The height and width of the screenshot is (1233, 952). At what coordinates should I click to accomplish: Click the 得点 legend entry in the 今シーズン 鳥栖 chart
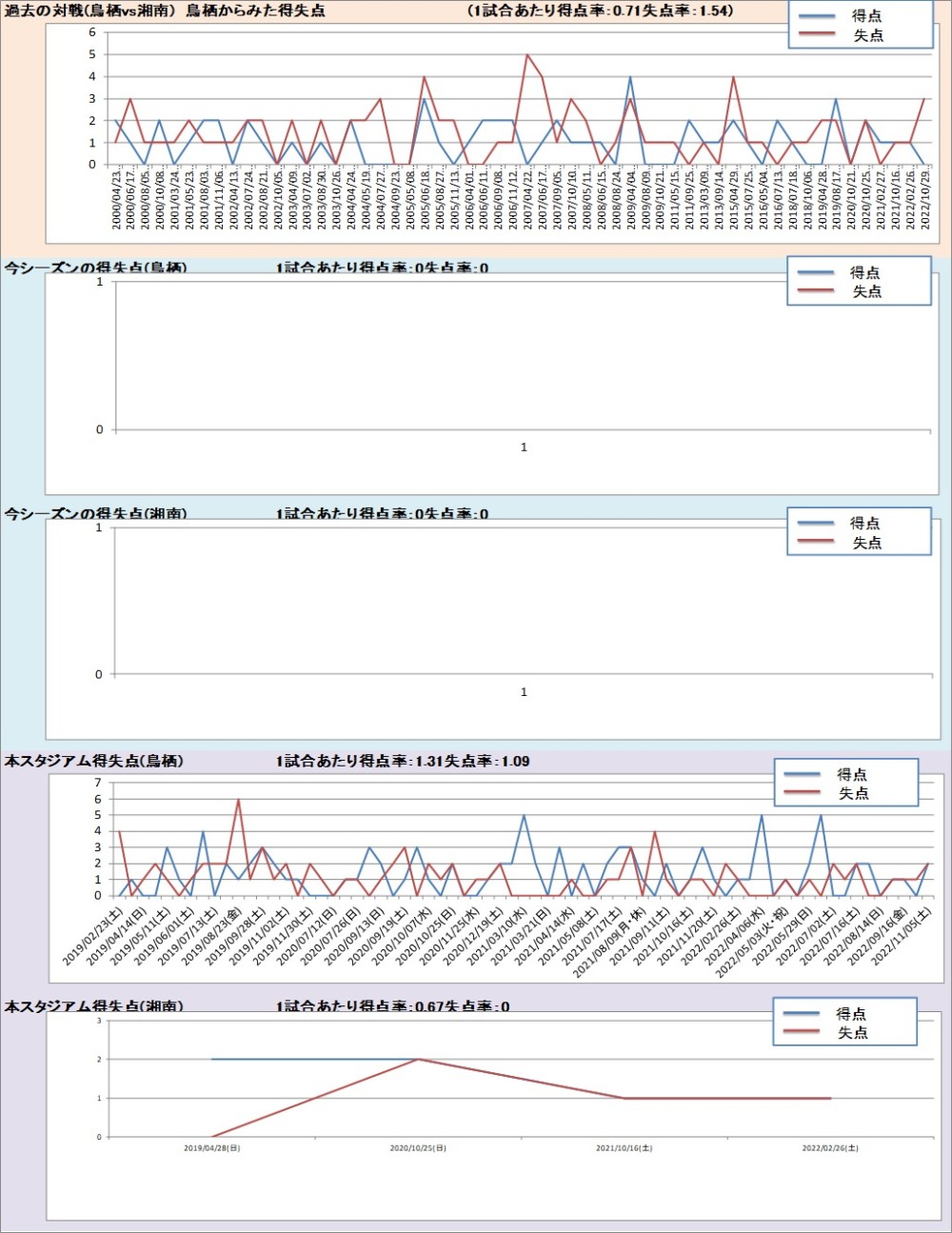(864, 272)
